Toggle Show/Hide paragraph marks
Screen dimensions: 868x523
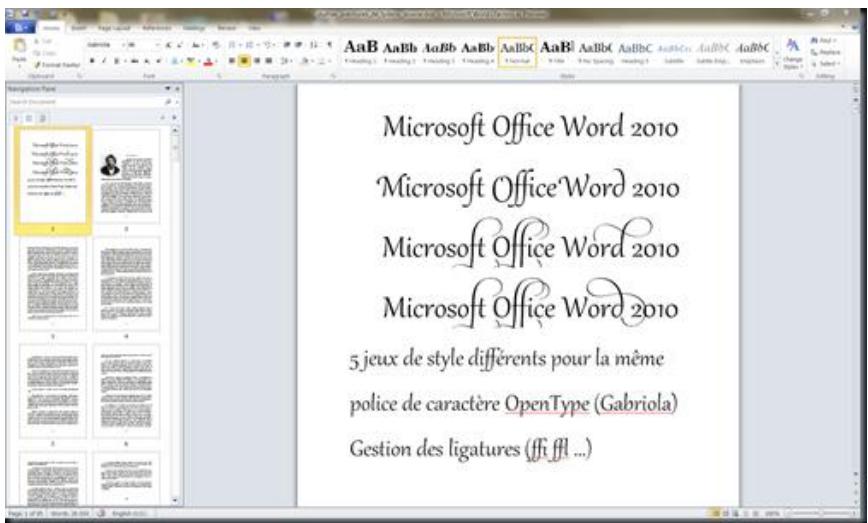click(329, 45)
